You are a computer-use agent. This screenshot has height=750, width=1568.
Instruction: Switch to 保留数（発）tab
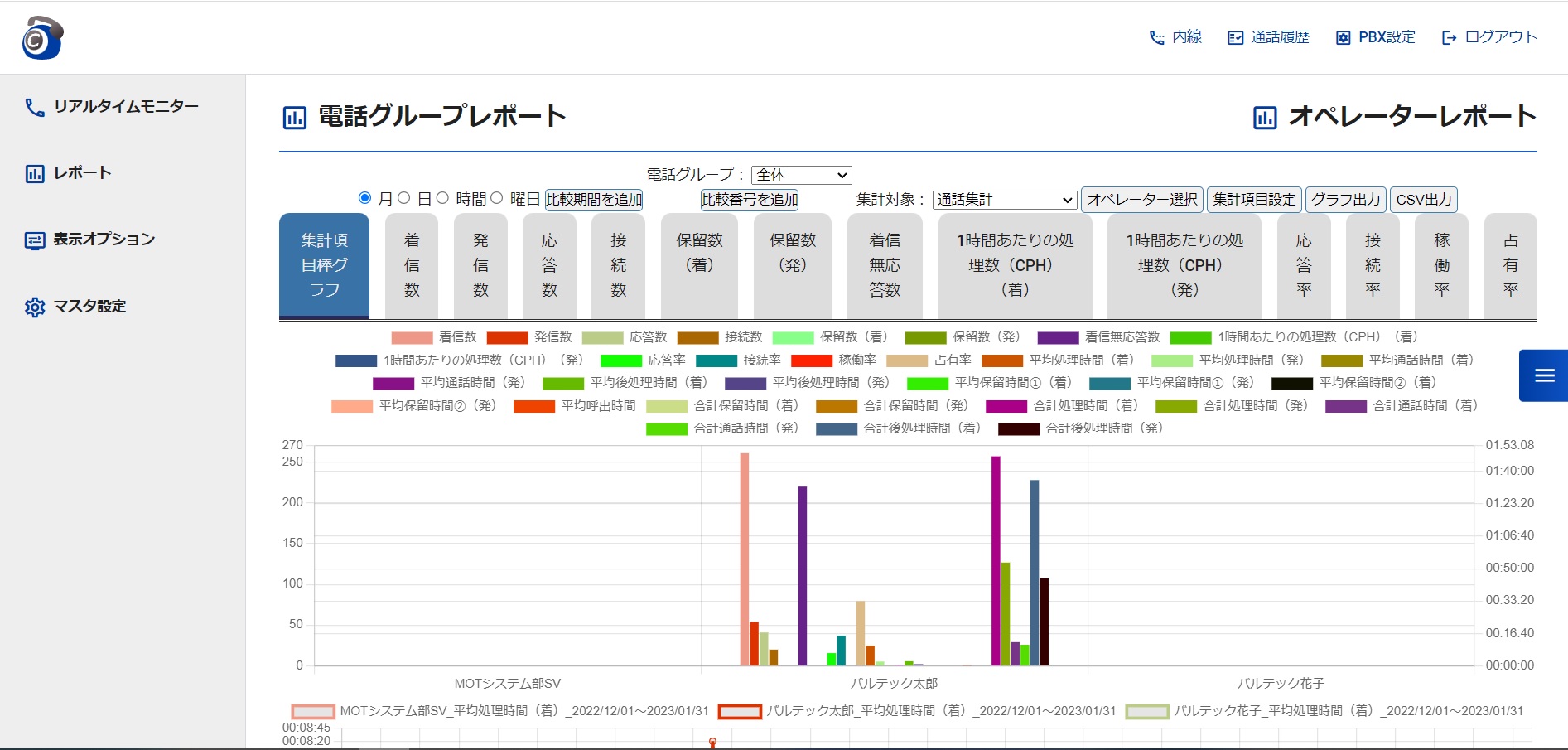793,265
